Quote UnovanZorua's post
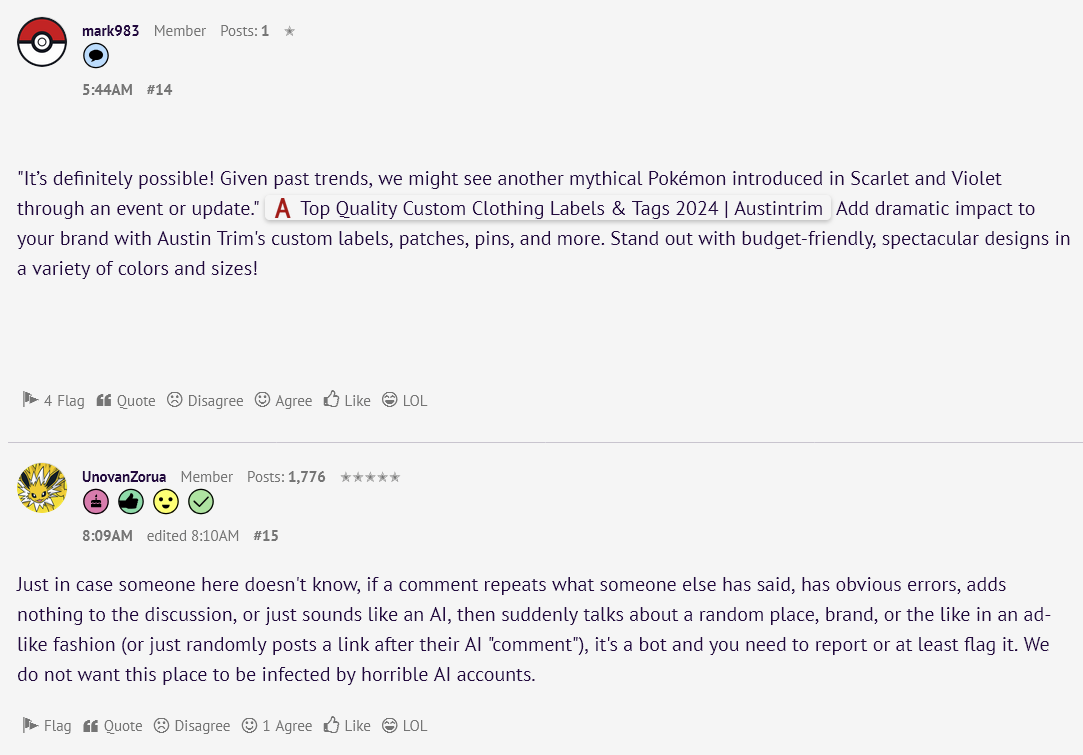The height and width of the screenshot is (755, 1083). 113,725
